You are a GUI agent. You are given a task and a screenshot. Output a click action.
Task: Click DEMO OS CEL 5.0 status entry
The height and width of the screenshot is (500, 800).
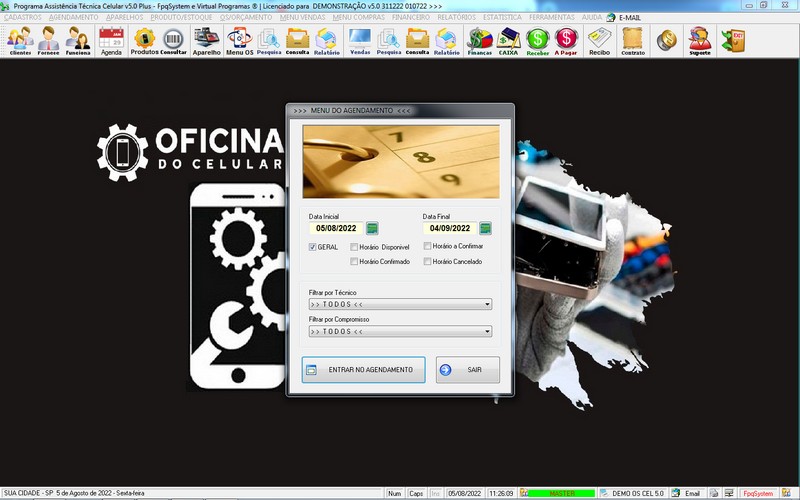point(638,493)
